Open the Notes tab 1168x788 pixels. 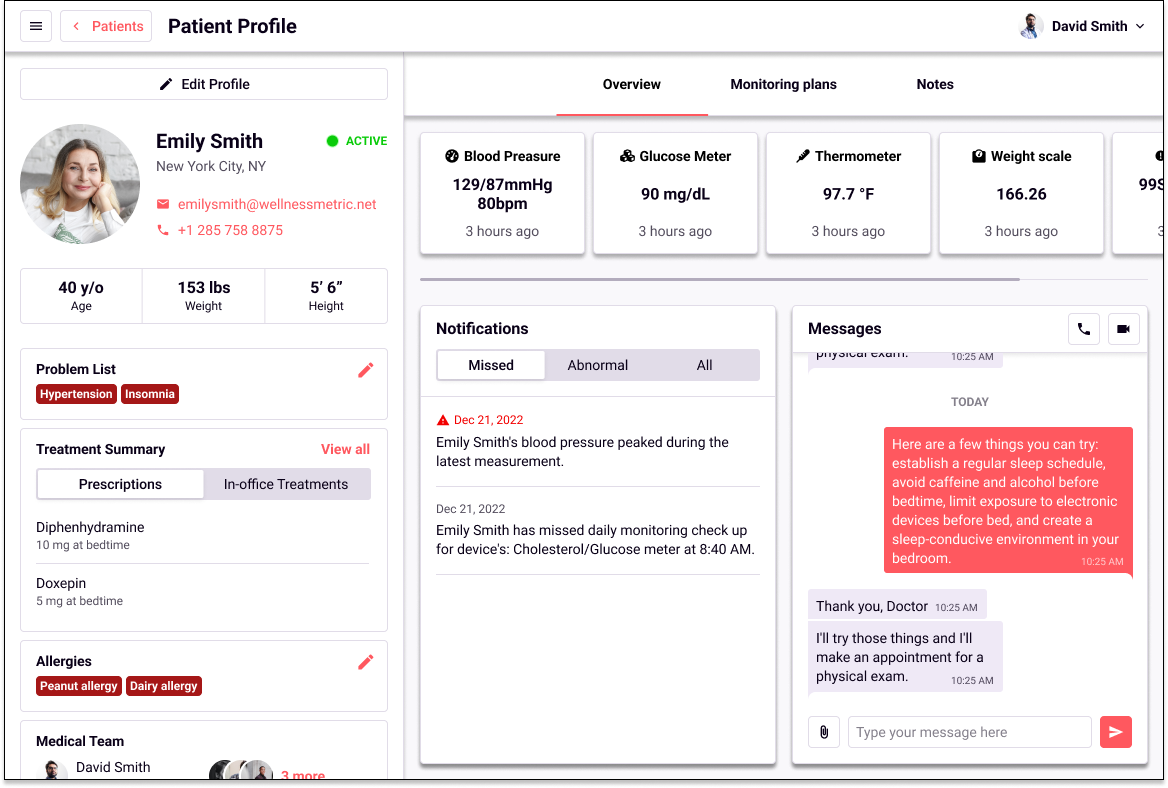pos(935,84)
